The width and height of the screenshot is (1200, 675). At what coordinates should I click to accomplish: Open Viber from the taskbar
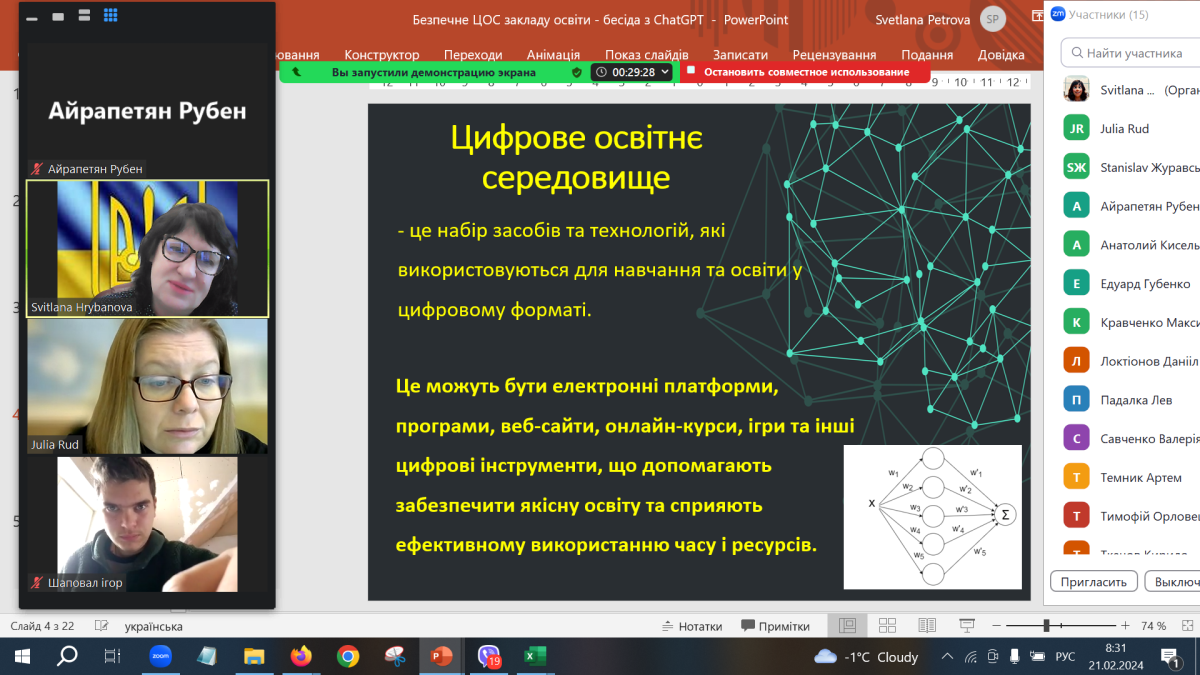point(489,656)
